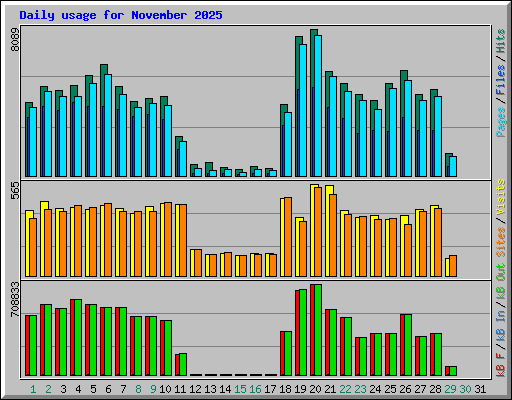Click day 15 on the x-axis
This screenshot has width=512, height=400.
tap(240, 389)
